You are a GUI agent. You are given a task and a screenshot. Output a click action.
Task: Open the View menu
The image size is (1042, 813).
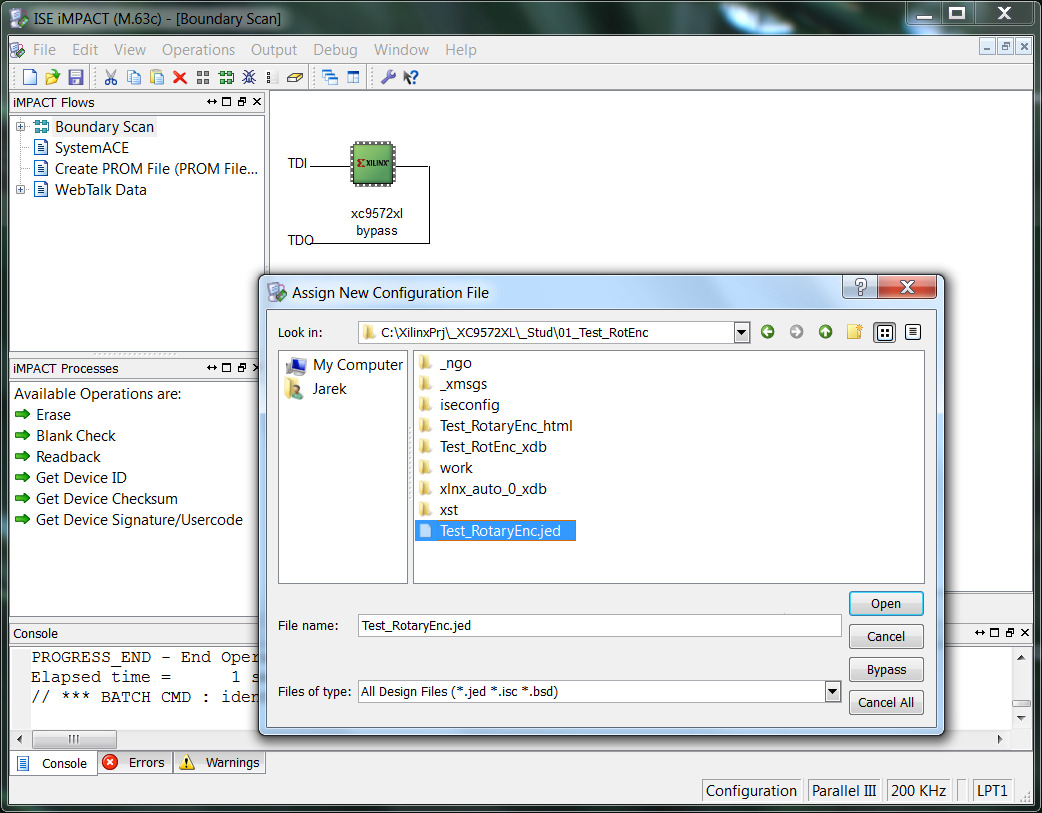click(x=130, y=50)
